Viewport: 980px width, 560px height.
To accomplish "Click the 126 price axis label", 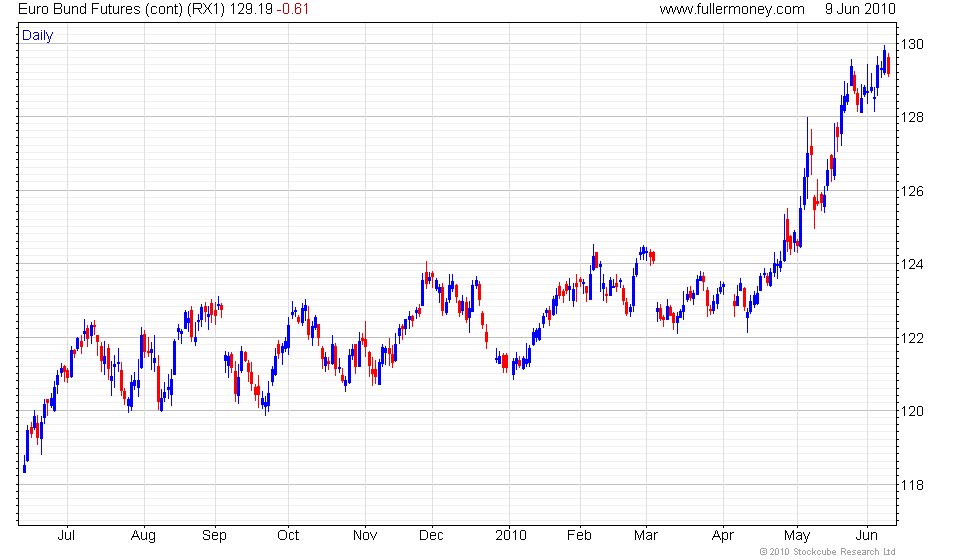I will (912, 191).
